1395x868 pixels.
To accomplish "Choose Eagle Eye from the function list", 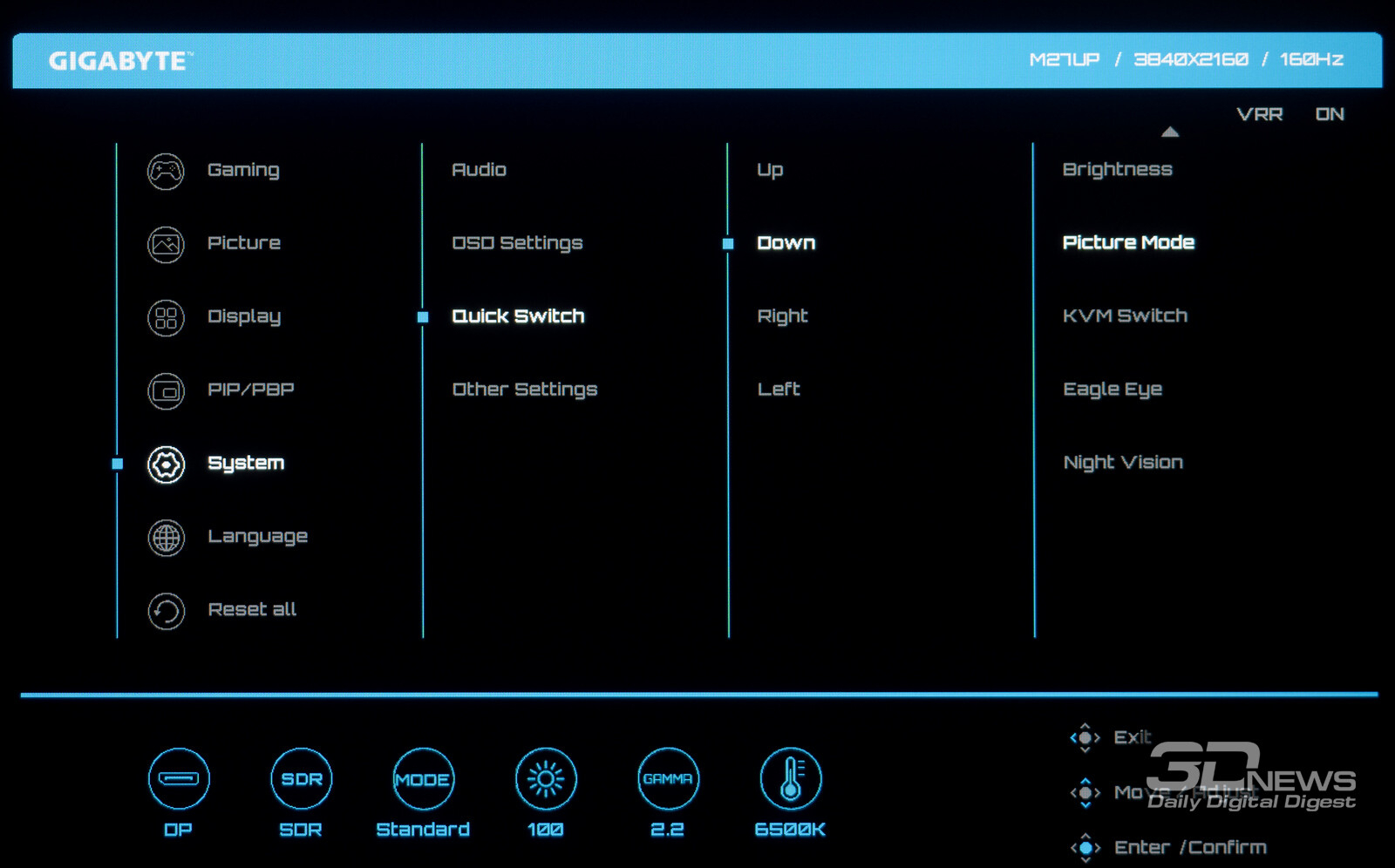I will click(1113, 390).
